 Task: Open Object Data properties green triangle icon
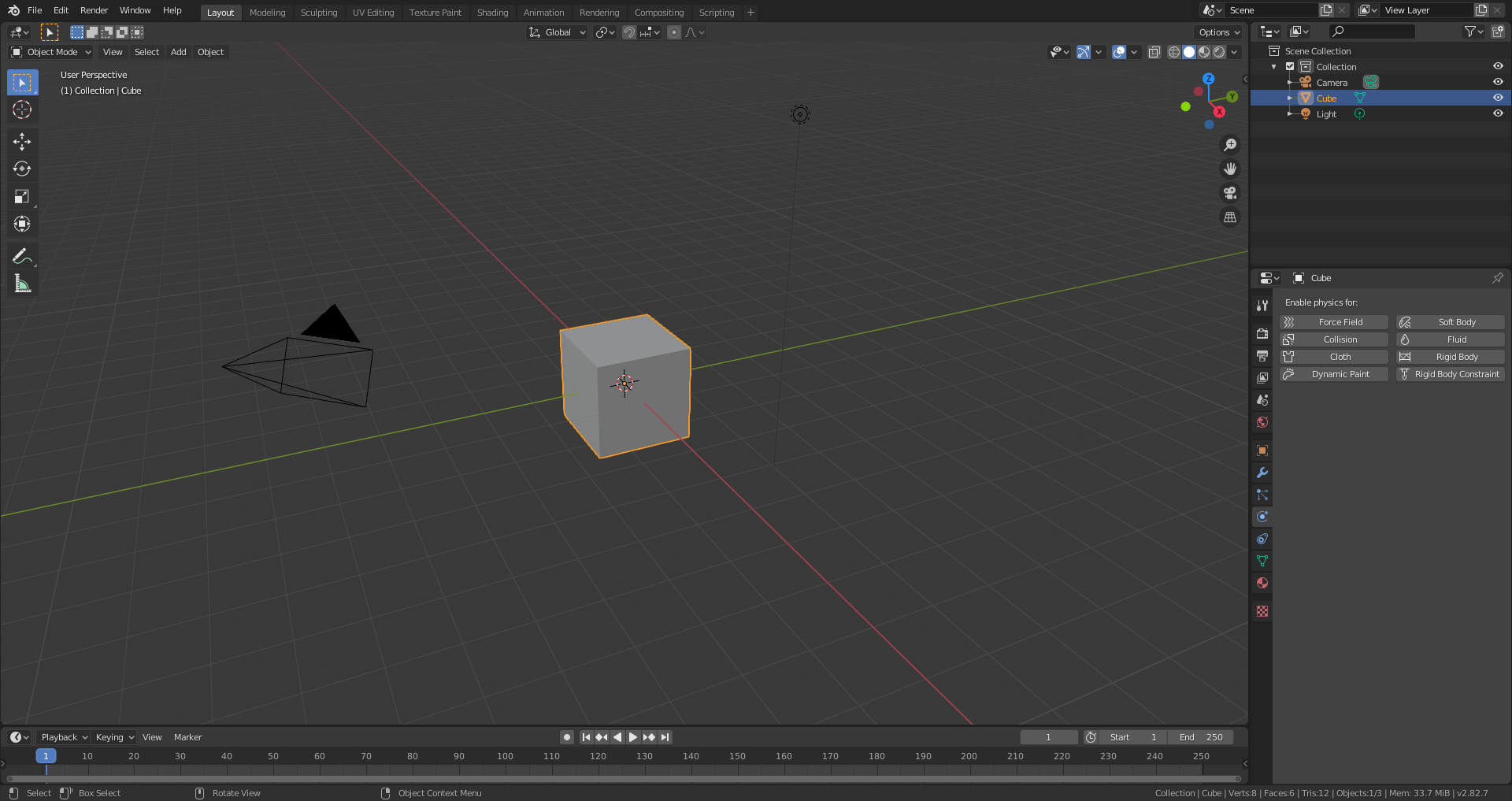1262,561
